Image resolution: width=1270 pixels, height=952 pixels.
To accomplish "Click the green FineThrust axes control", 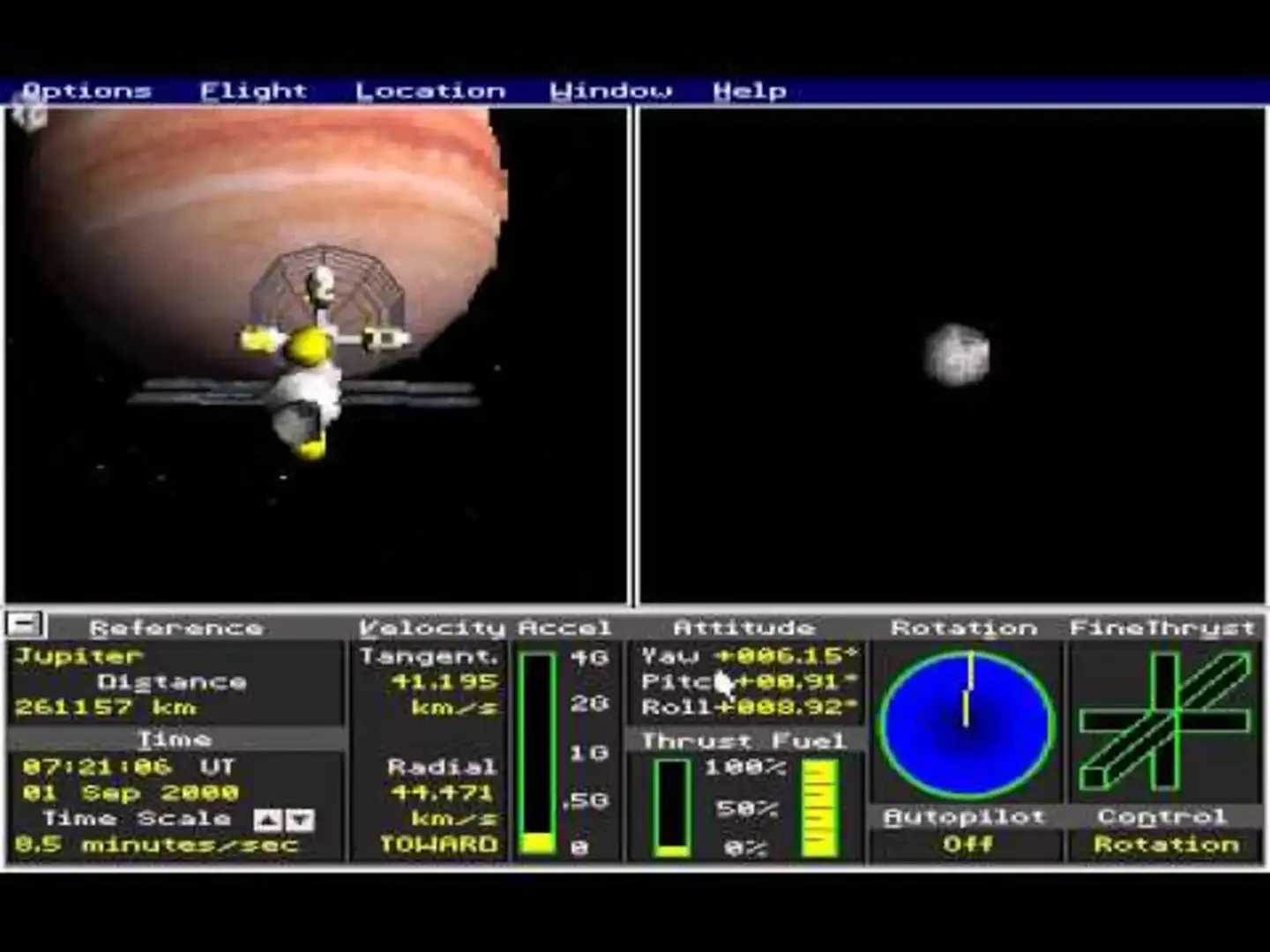I will pos(1163,722).
